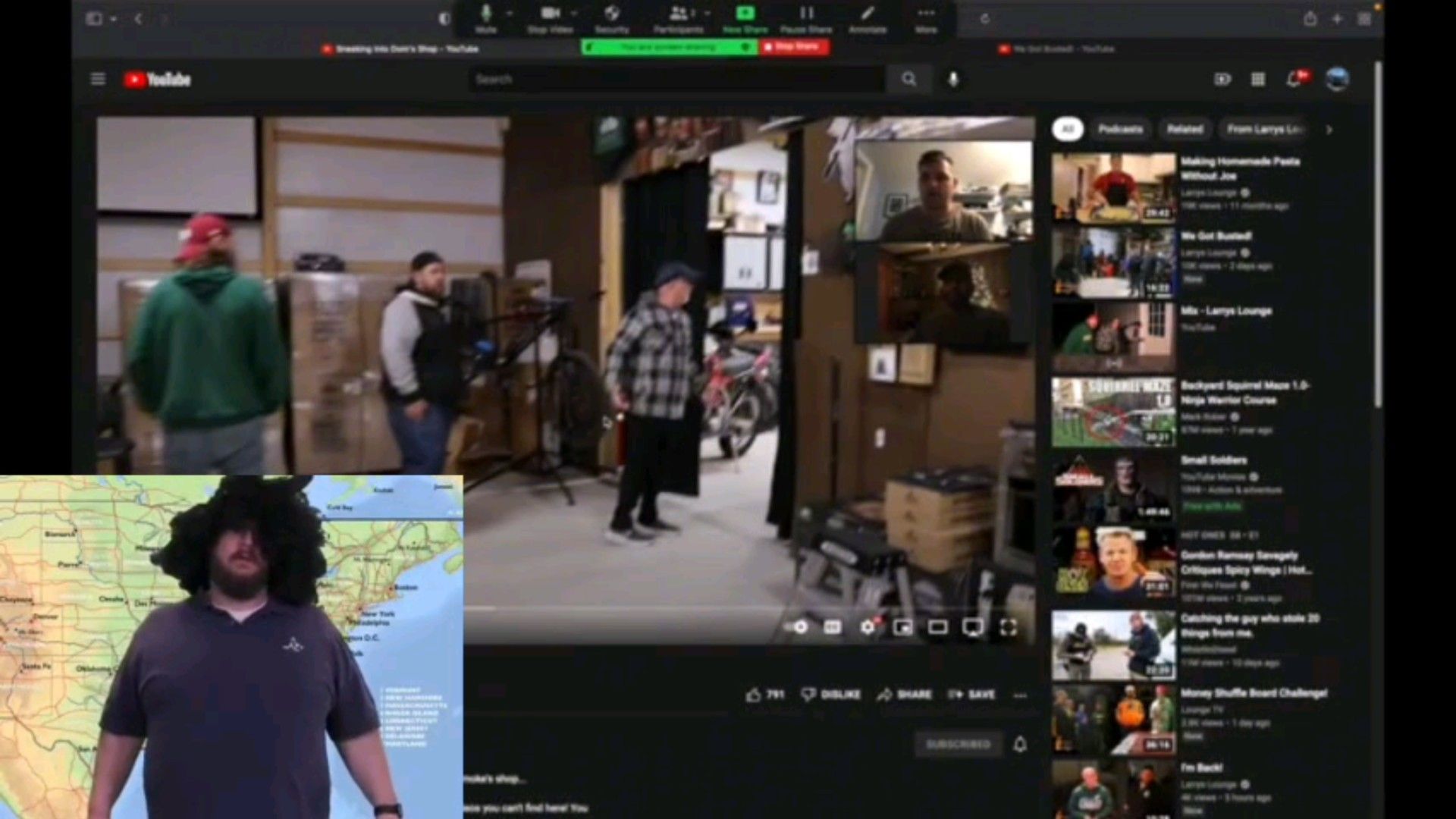Like the video showing 791 likes
Viewport: 1456px width, 819px height.
point(765,695)
